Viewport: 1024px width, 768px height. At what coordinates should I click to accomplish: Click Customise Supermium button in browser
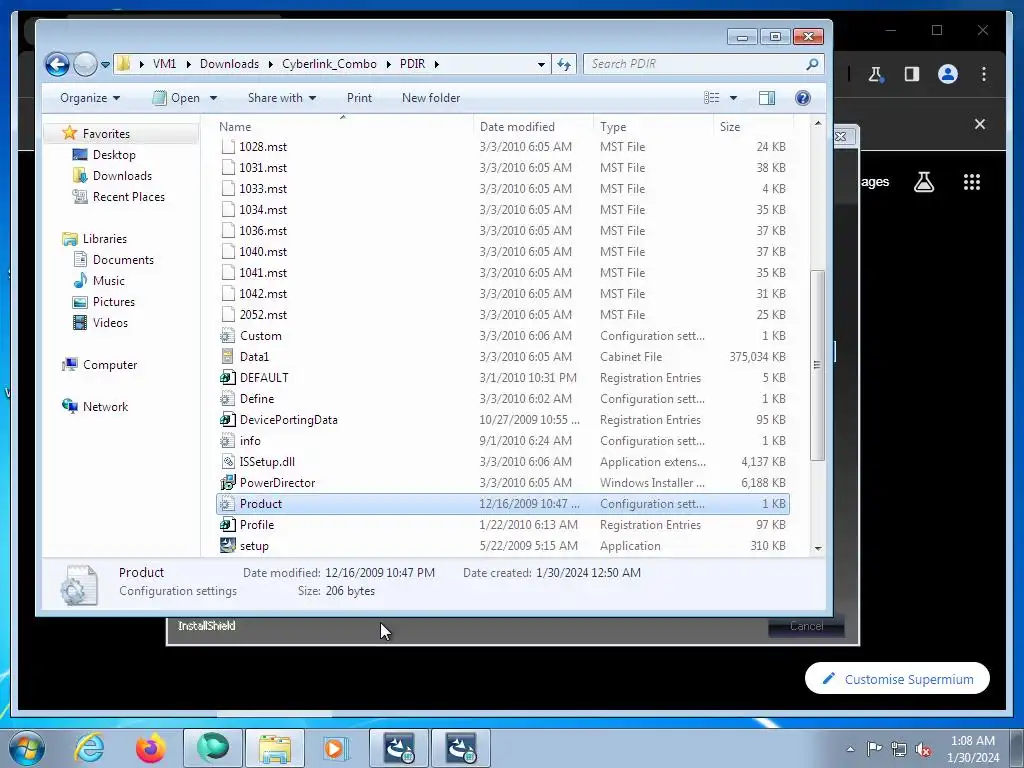coord(897,679)
